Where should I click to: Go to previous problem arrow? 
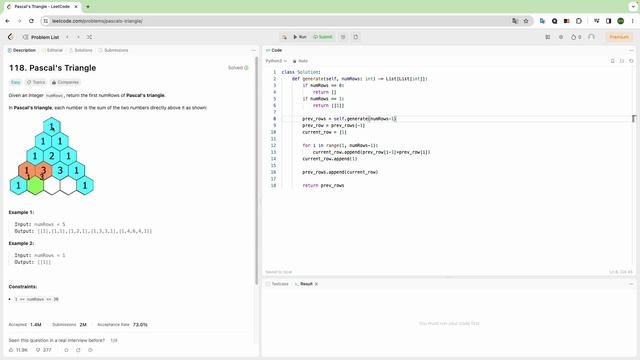67,37
